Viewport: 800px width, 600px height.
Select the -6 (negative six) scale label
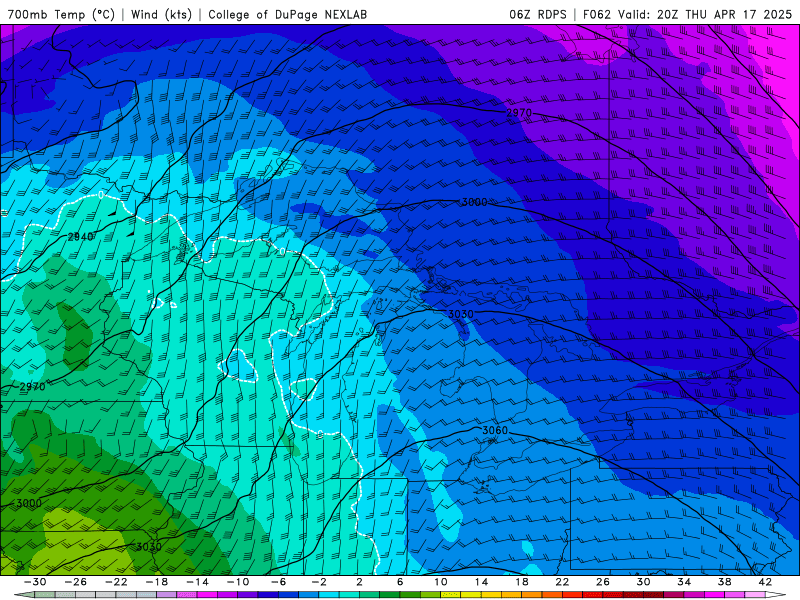[x=278, y=582]
